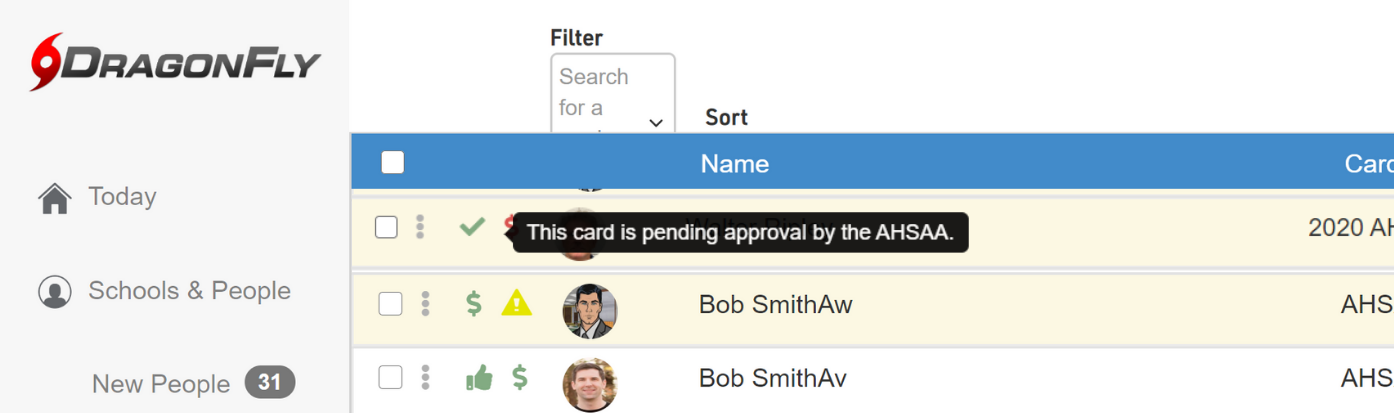
Task: Click the dollar icon on Bob SmithAv's row
Action: (520, 378)
